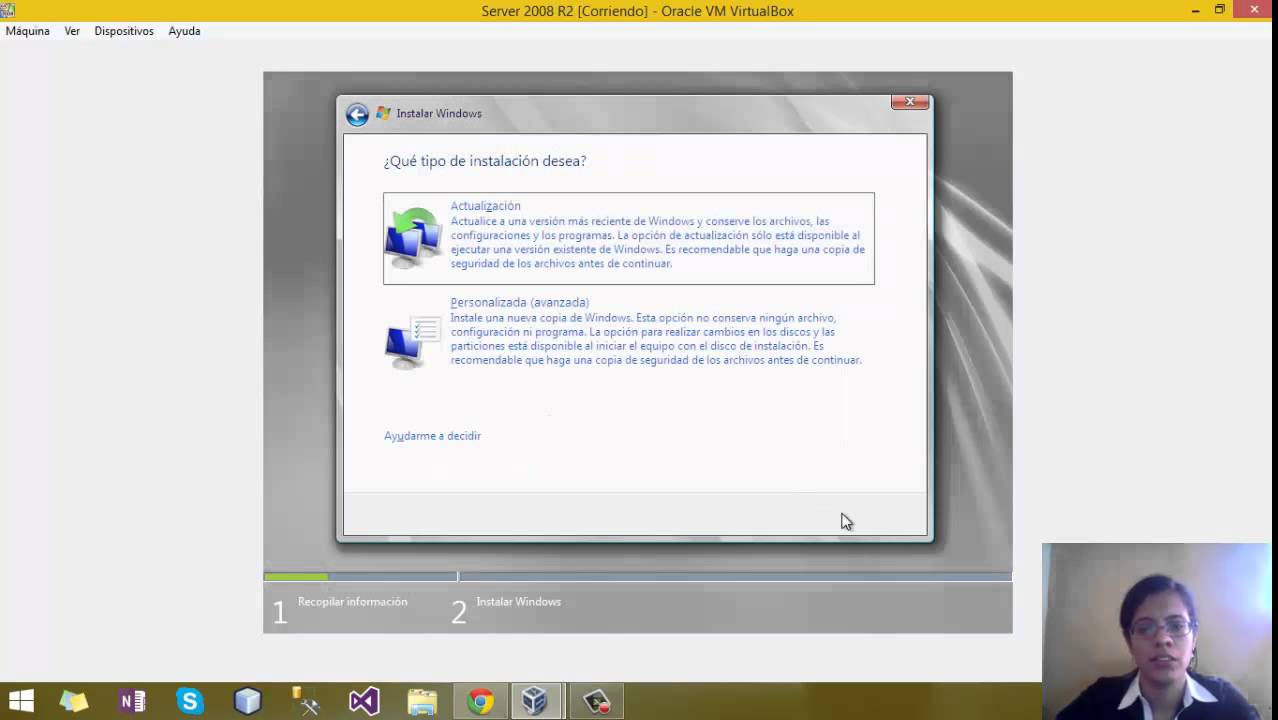Open the Ver menu
1278x720 pixels.
72,31
